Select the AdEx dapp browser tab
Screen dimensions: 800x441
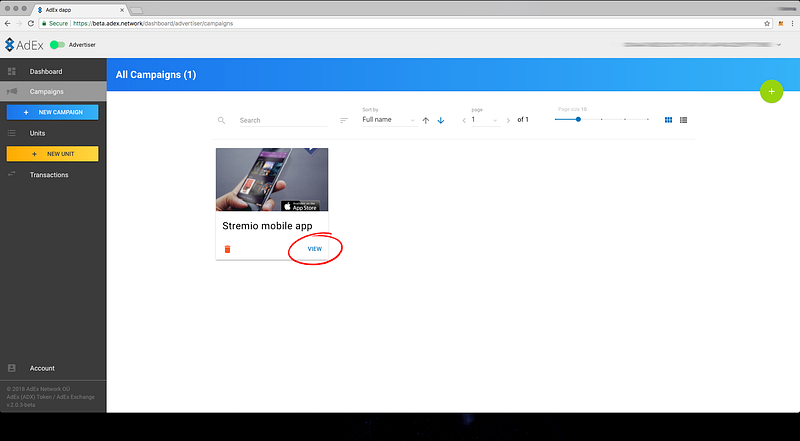80,10
